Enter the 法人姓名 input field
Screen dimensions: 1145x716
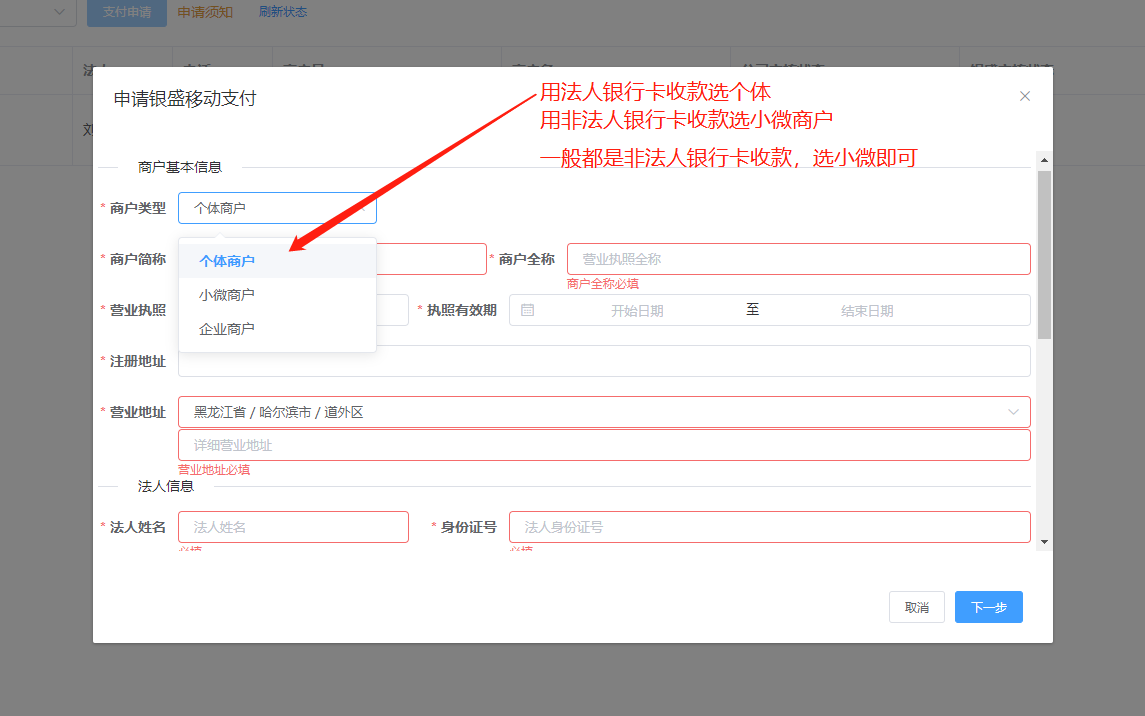point(293,527)
